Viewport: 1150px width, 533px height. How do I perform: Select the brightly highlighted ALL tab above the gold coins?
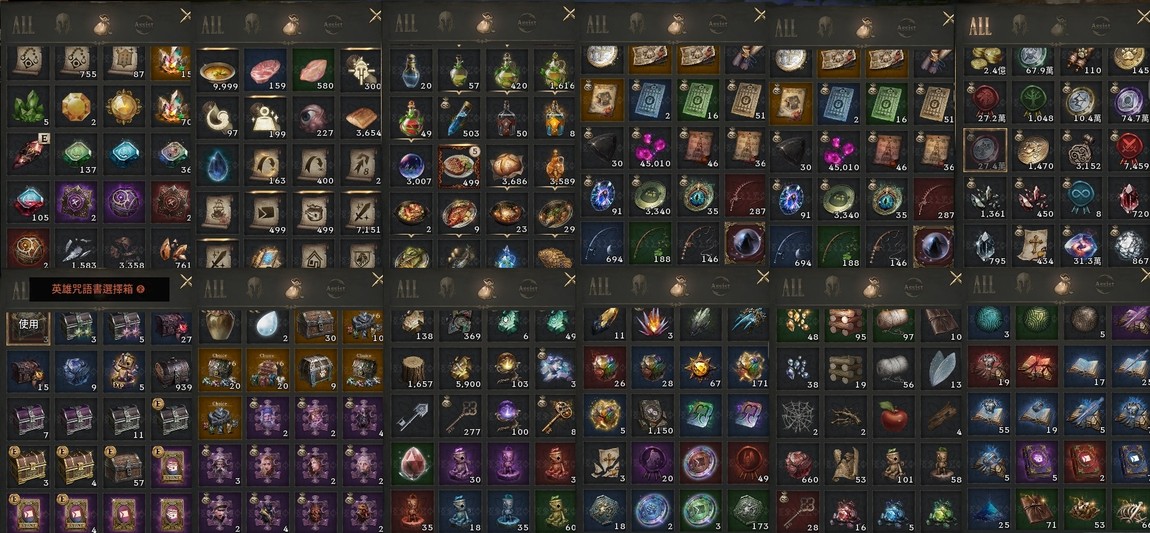[x=981, y=26]
